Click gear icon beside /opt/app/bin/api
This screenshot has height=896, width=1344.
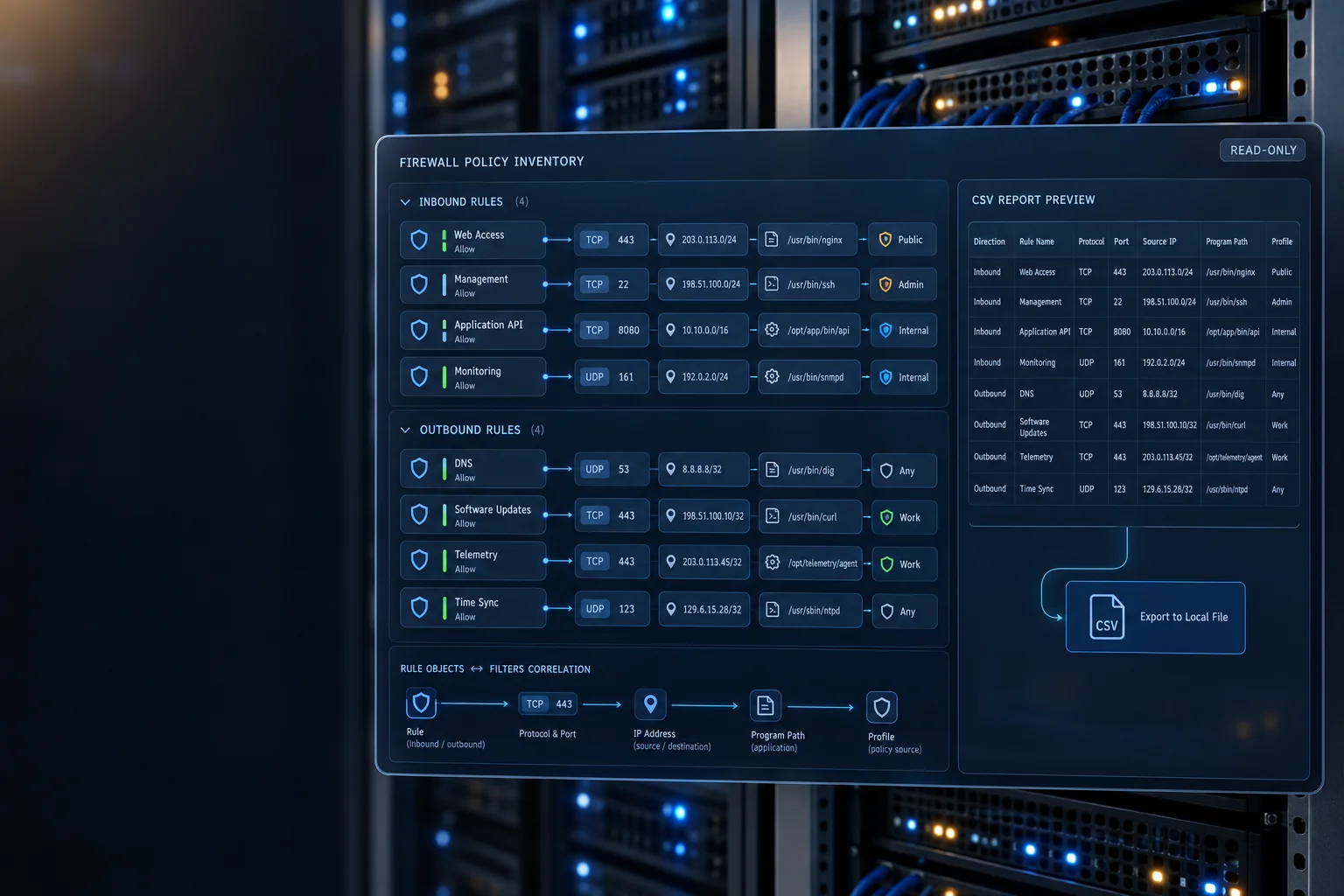pyautogui.click(x=772, y=330)
